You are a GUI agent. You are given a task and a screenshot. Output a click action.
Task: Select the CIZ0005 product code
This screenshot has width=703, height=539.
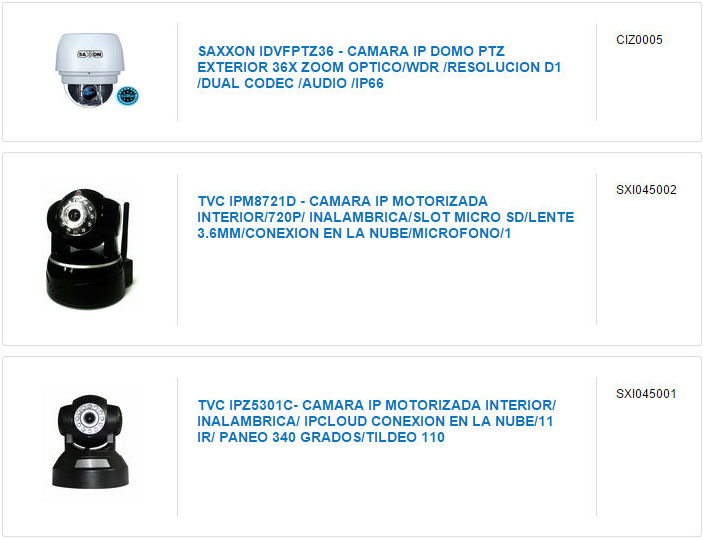(x=639, y=39)
